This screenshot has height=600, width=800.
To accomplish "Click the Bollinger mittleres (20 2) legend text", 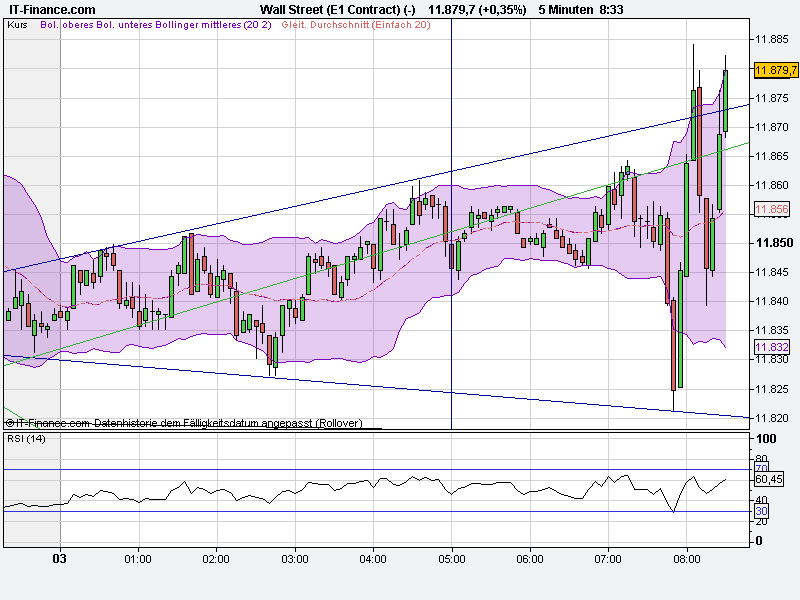I will tap(213, 24).
